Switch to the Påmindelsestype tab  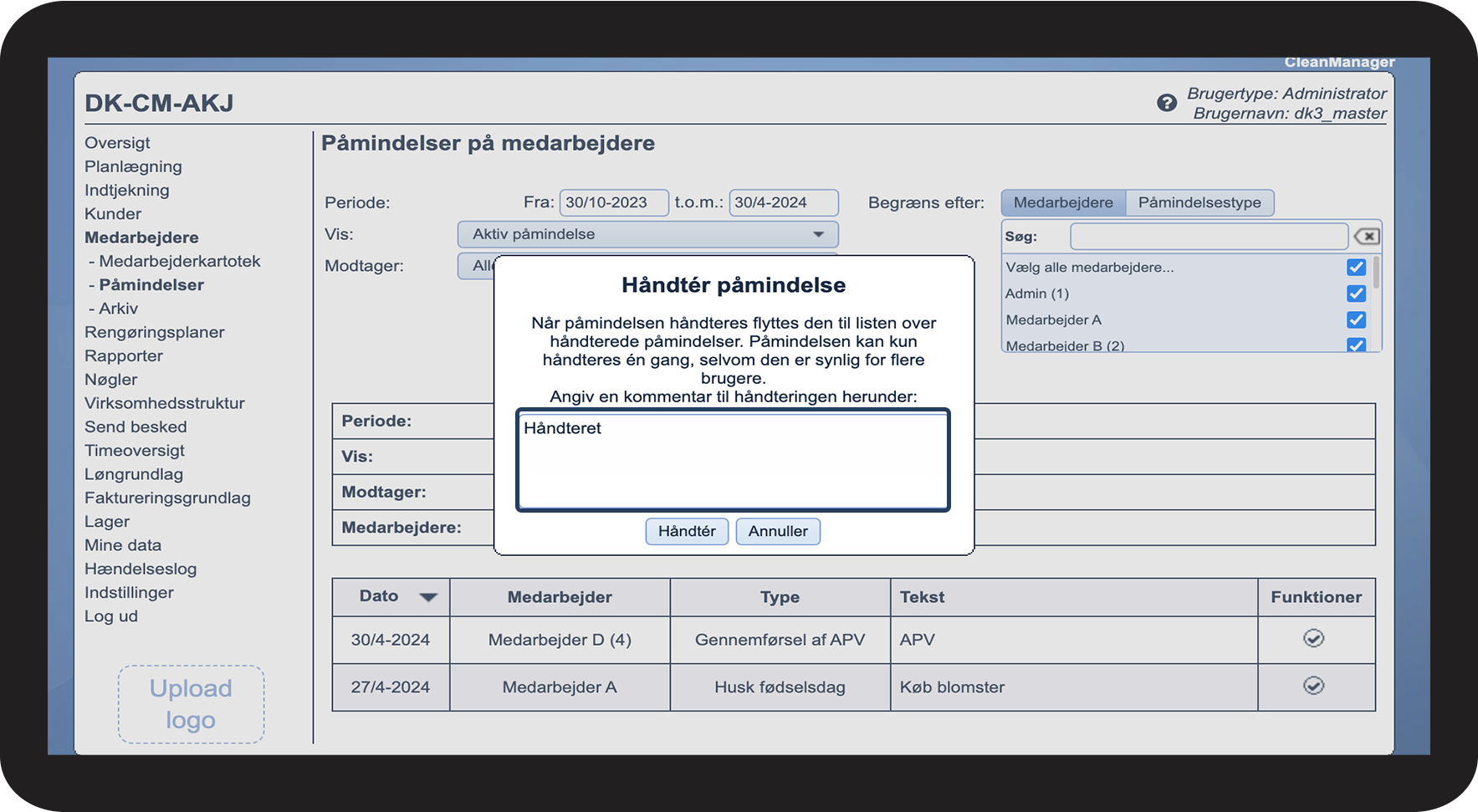click(x=1199, y=202)
